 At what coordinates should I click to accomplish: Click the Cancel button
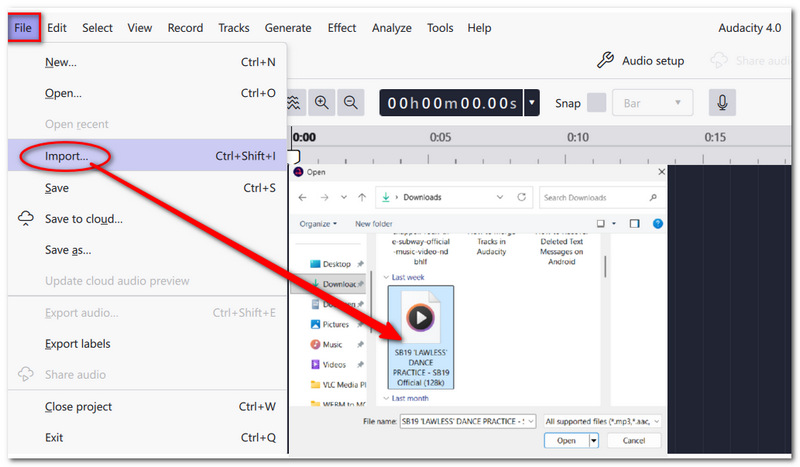[x=634, y=440]
